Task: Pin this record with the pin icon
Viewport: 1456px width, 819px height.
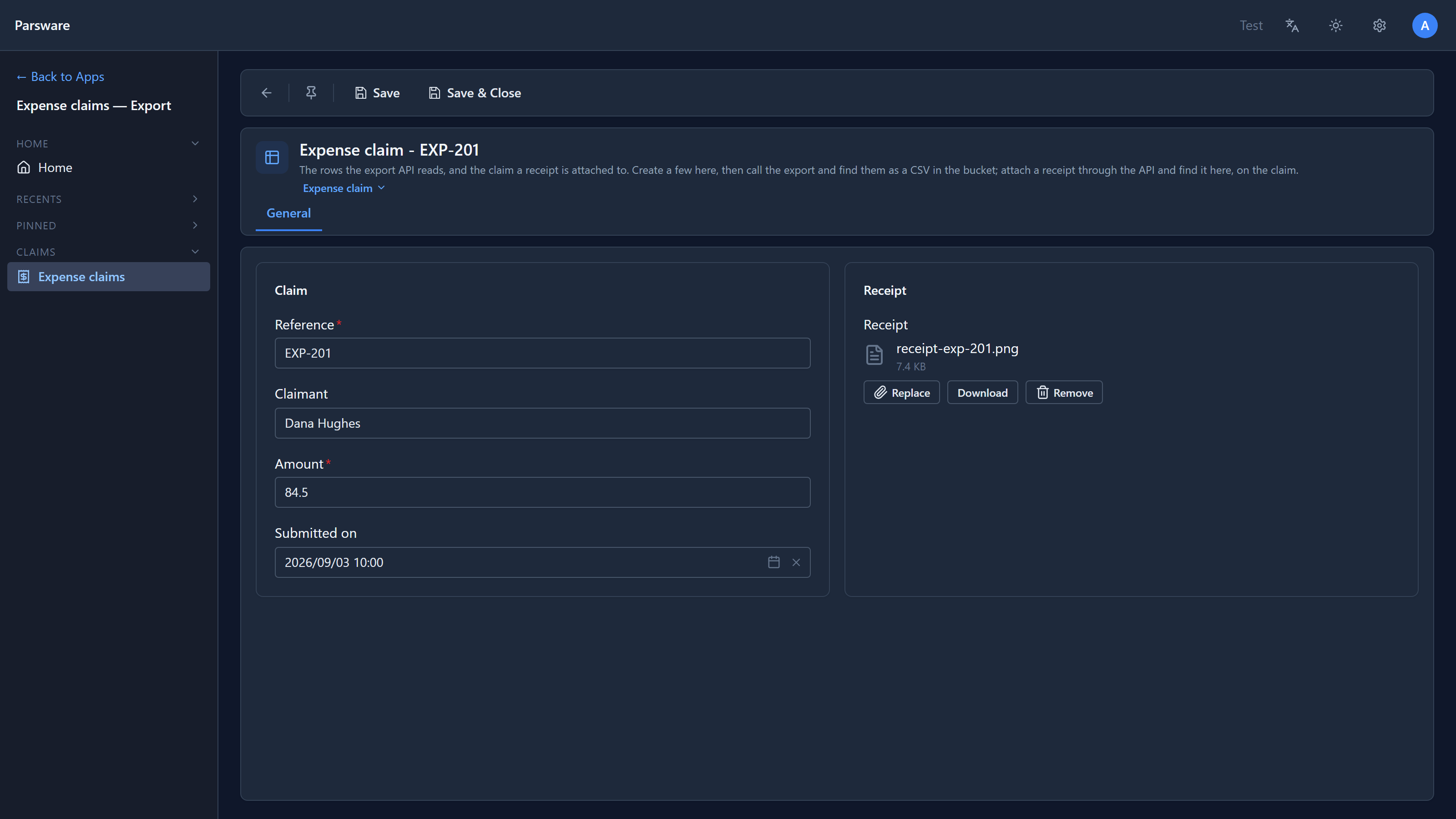Action: coord(311,93)
